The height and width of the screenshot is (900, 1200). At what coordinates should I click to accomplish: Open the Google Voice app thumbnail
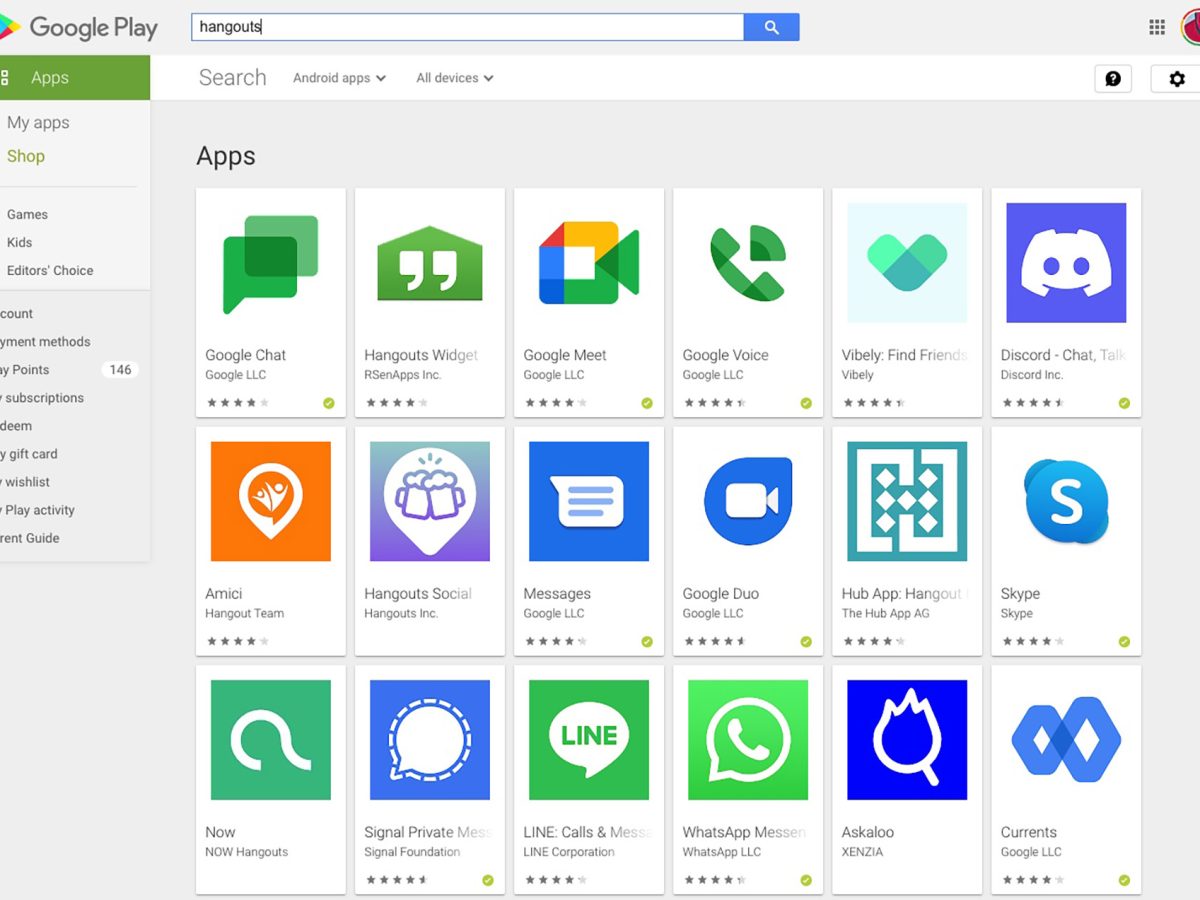tap(747, 263)
